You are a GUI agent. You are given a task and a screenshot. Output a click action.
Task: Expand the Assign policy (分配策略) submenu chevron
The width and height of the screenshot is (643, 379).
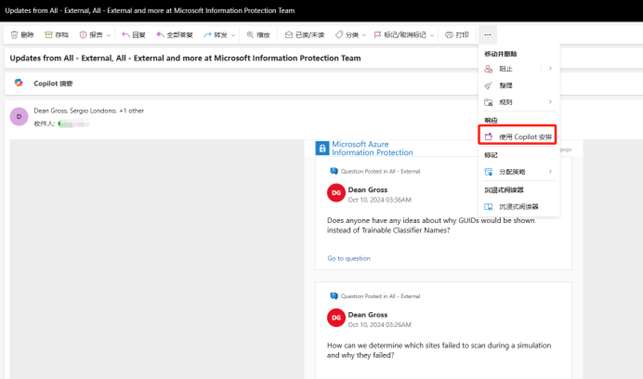pyautogui.click(x=550, y=171)
